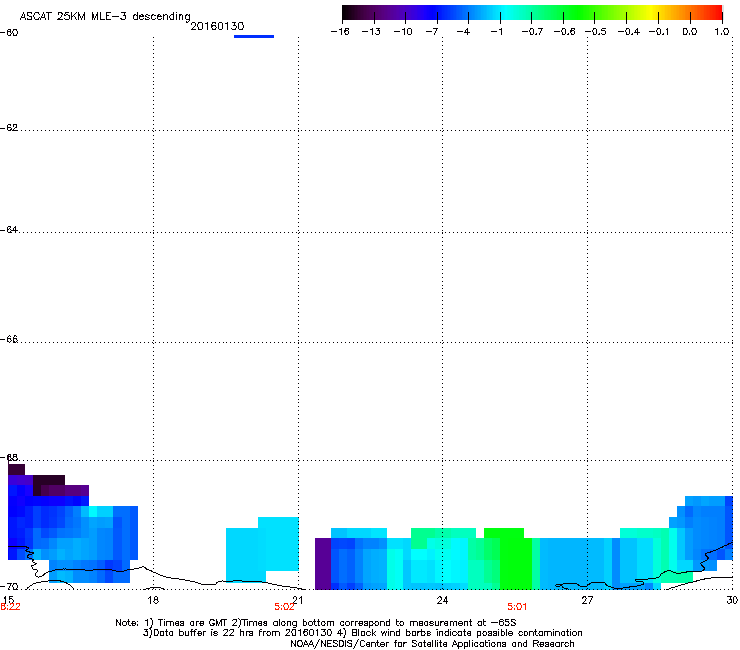Click the '-7' color scale label

point(432,32)
